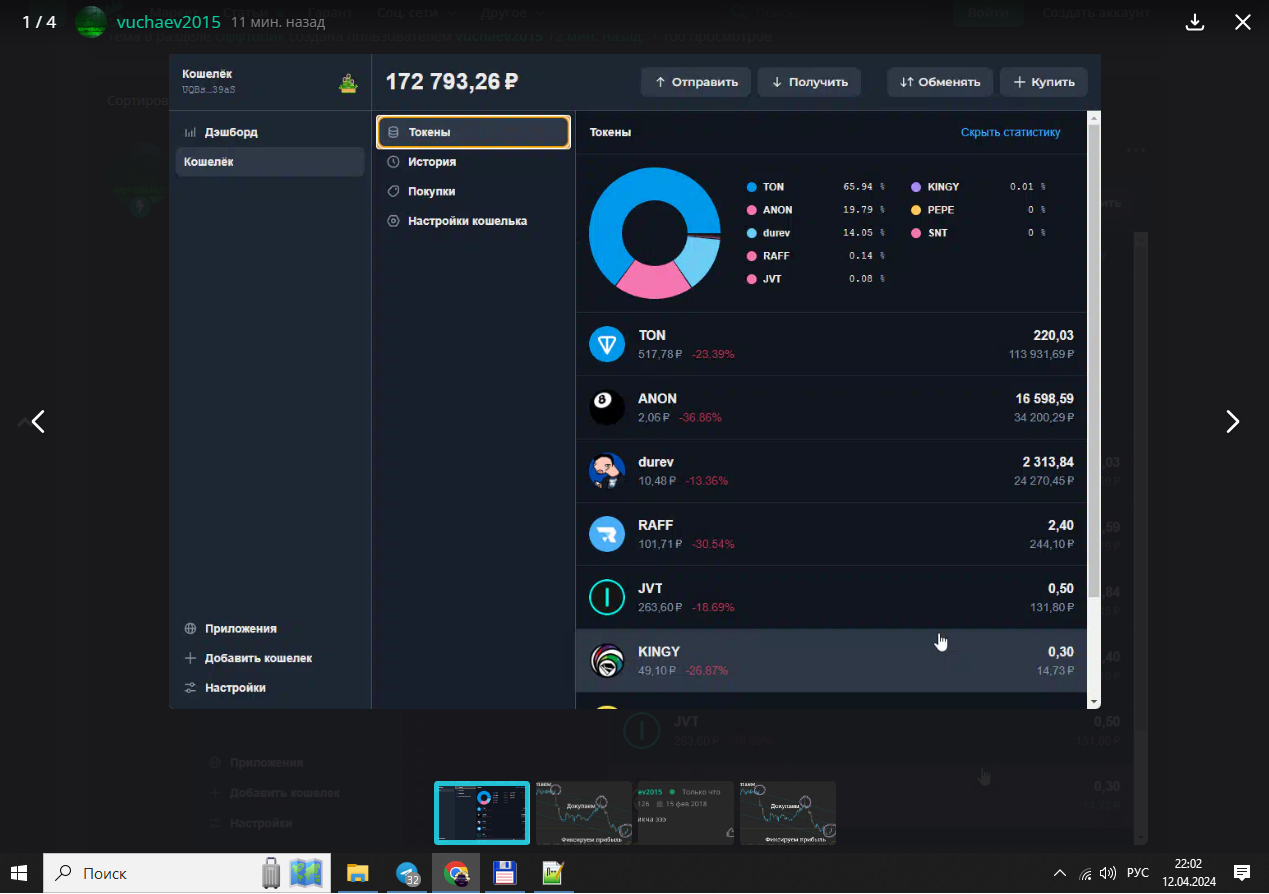Select the Токены tab in wallet menu
Viewport: 1269px width, 894px height.
click(473, 132)
